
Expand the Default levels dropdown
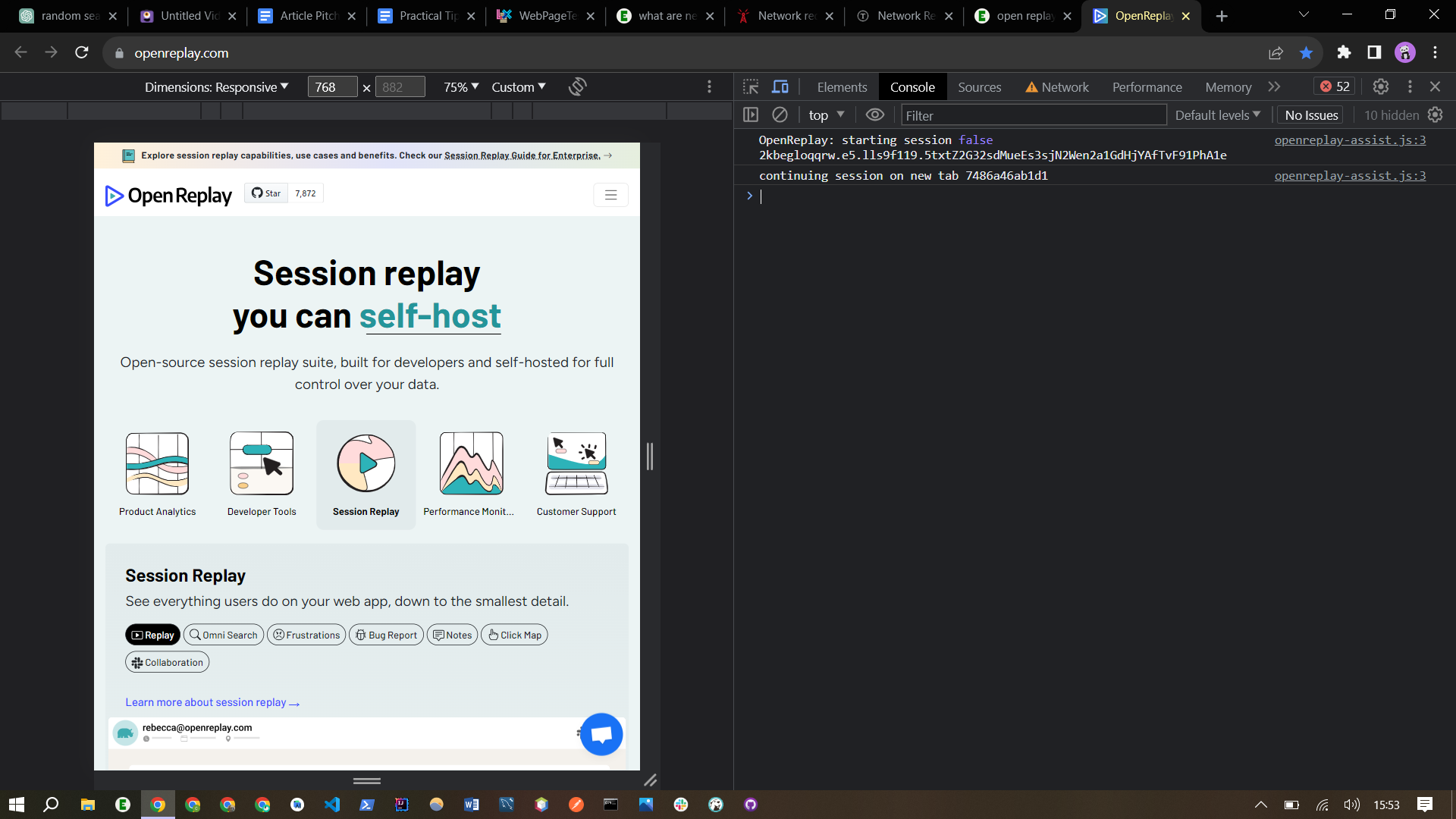pos(1217,115)
